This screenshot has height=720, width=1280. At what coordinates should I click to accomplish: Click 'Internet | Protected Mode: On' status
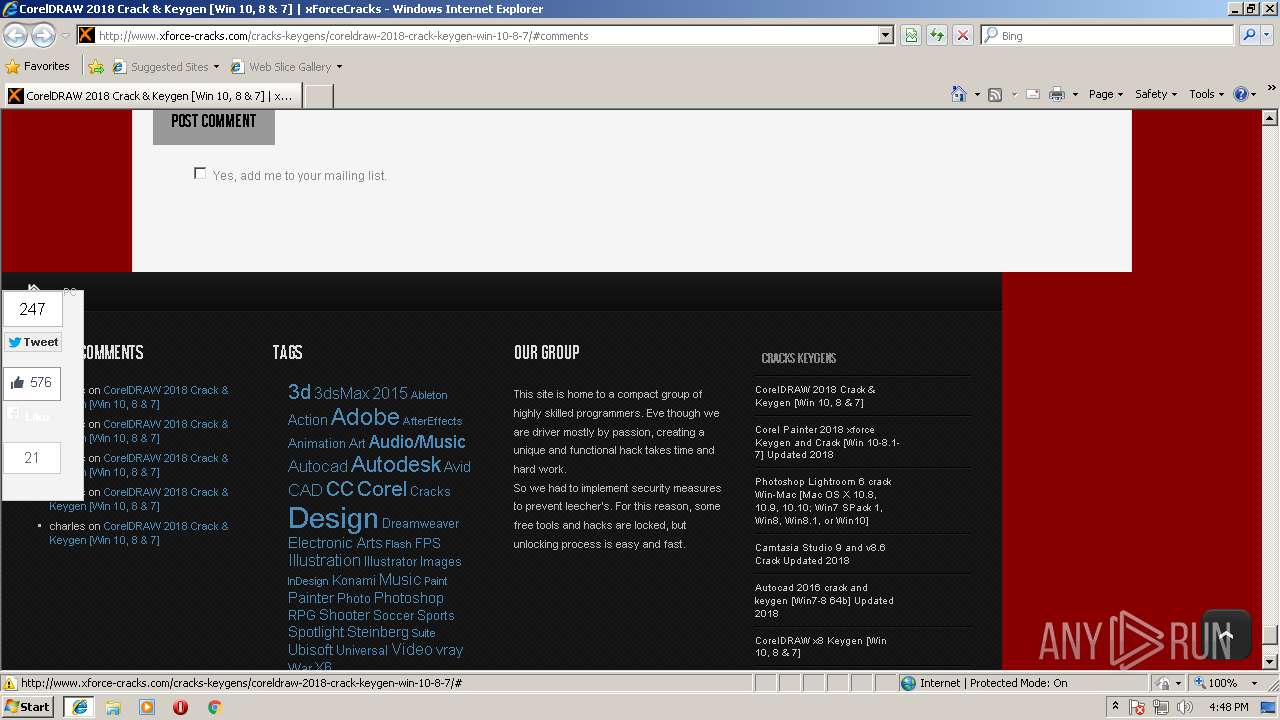point(993,683)
